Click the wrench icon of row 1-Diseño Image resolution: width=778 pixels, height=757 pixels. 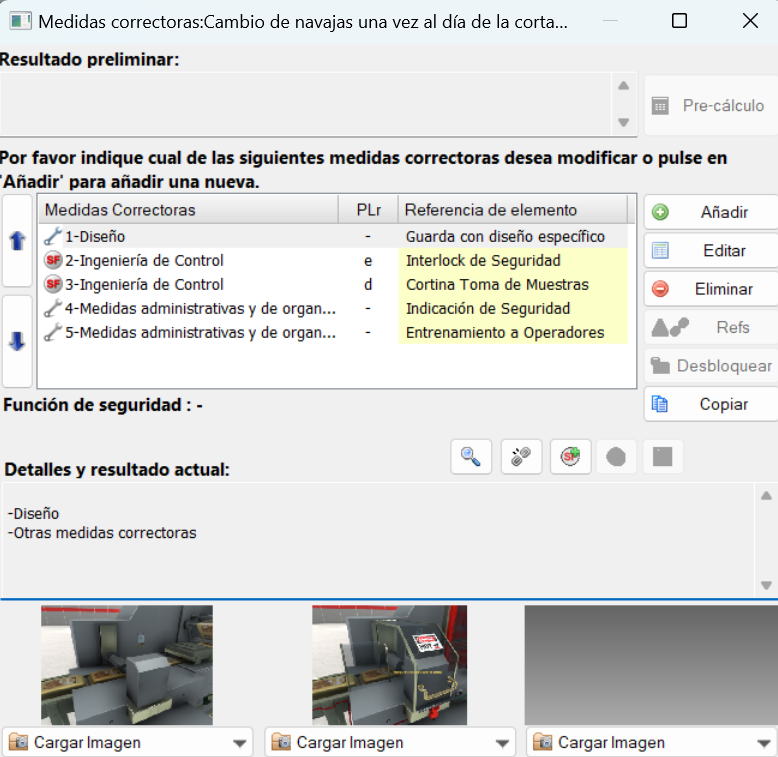tap(53, 236)
